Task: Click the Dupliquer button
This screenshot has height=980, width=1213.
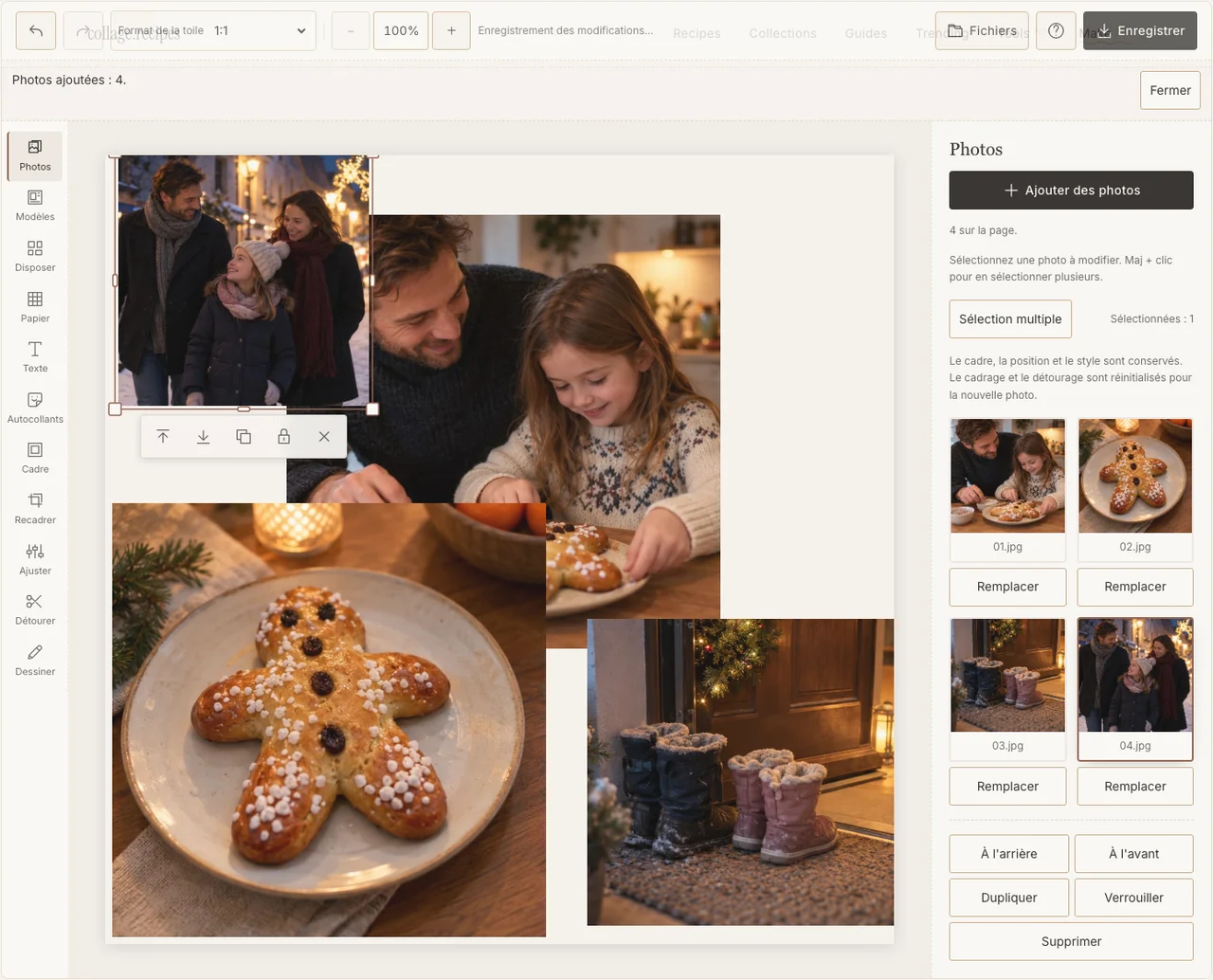Action: pos(1009,898)
